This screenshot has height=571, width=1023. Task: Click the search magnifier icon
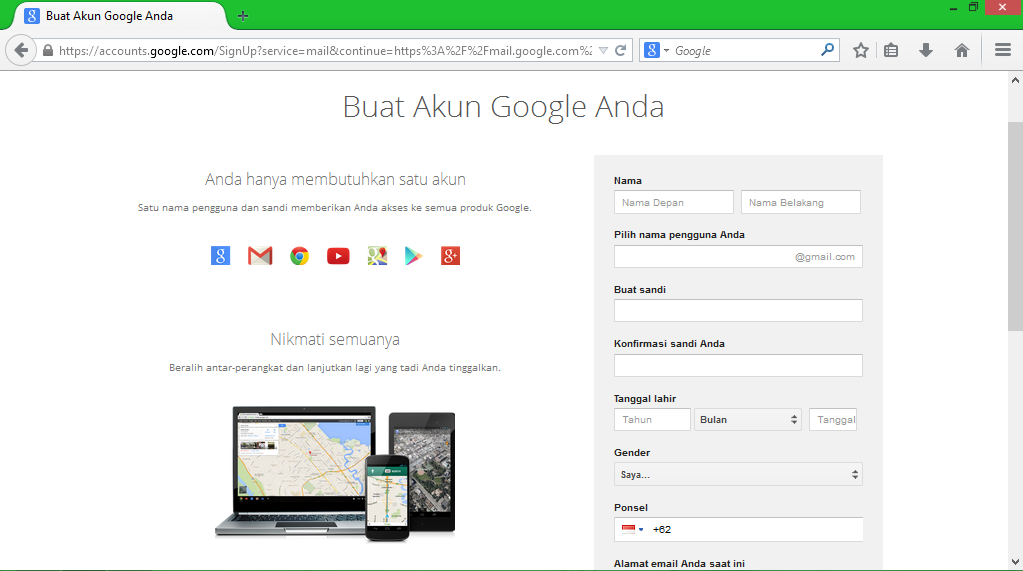click(827, 50)
